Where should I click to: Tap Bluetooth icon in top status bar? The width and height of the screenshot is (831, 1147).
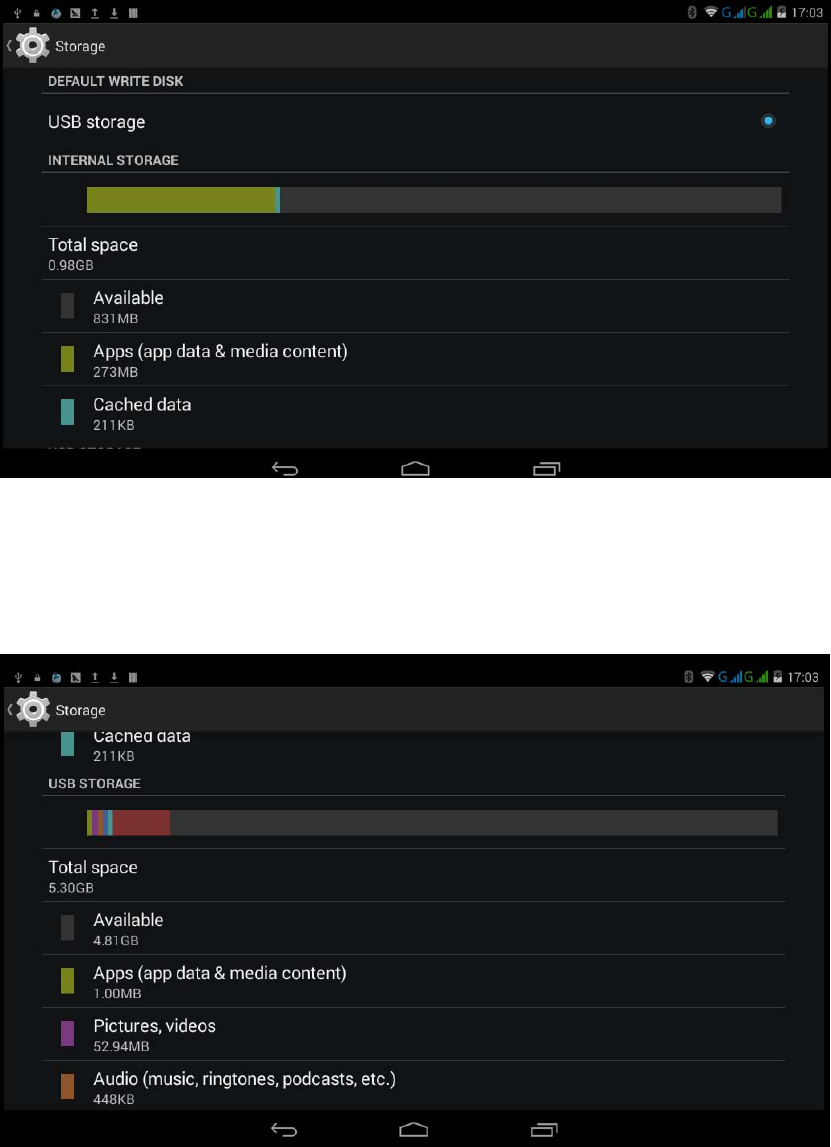(691, 12)
